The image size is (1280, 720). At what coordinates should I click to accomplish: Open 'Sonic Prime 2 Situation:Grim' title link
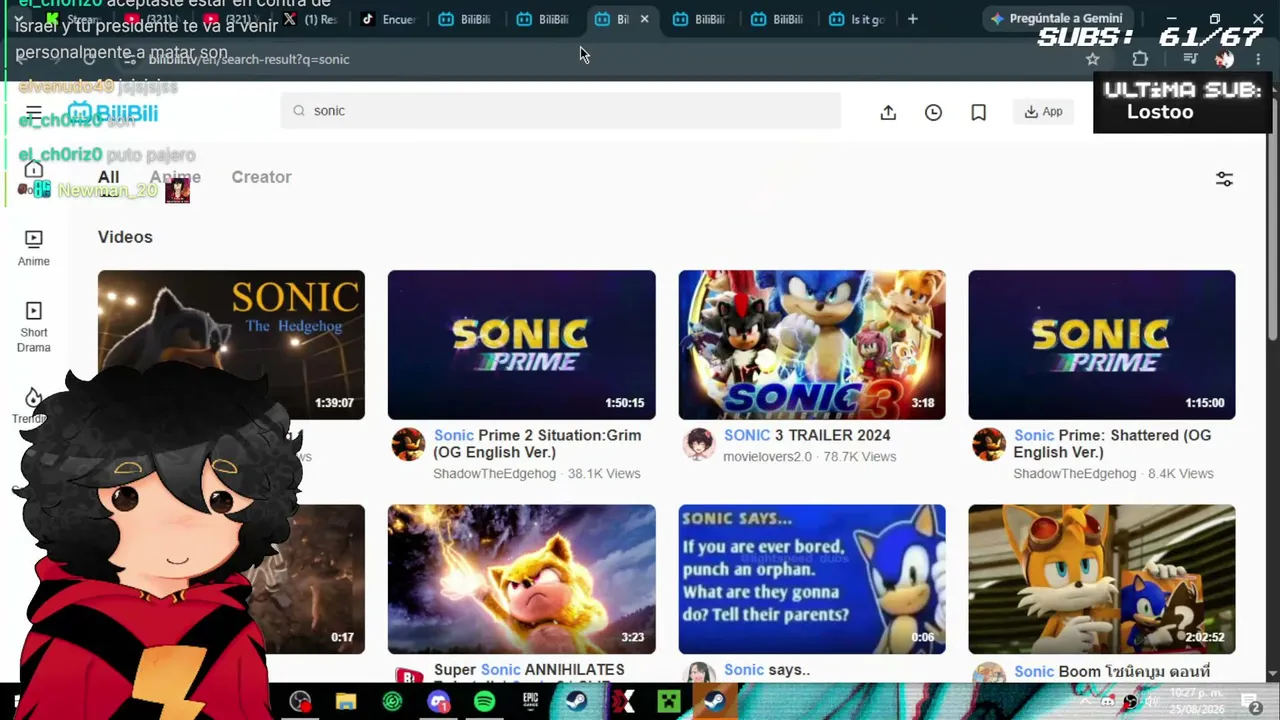(538, 444)
